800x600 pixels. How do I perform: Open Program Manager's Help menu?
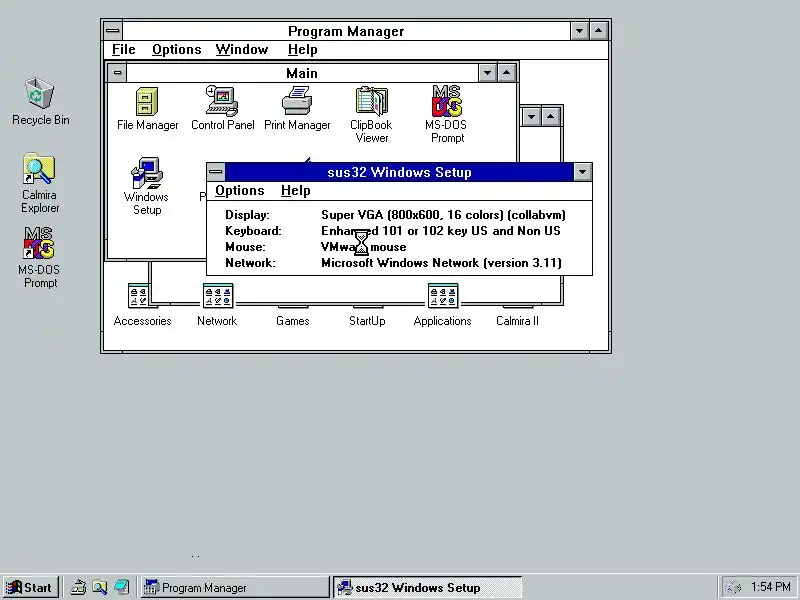pos(303,49)
